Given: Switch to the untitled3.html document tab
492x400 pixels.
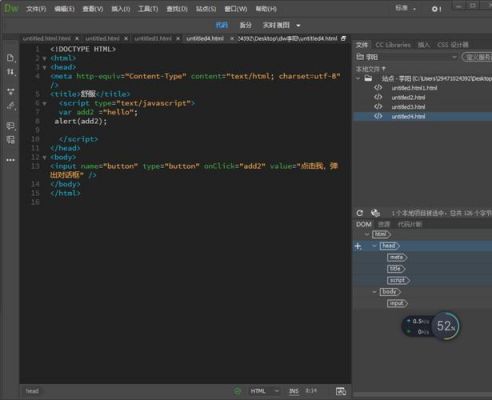Looking at the screenshot, I should tap(153, 39).
